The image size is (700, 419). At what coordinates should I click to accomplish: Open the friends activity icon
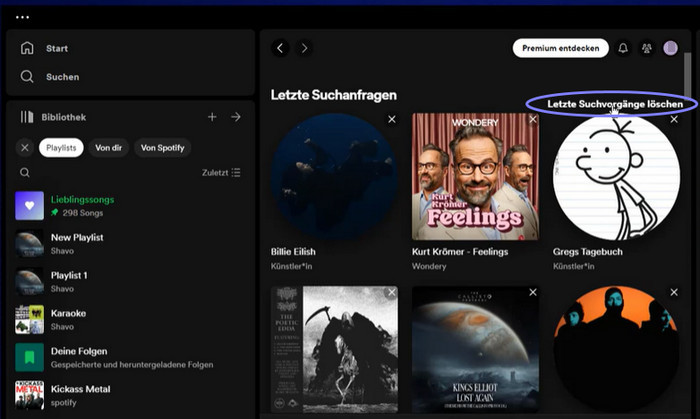coord(646,48)
